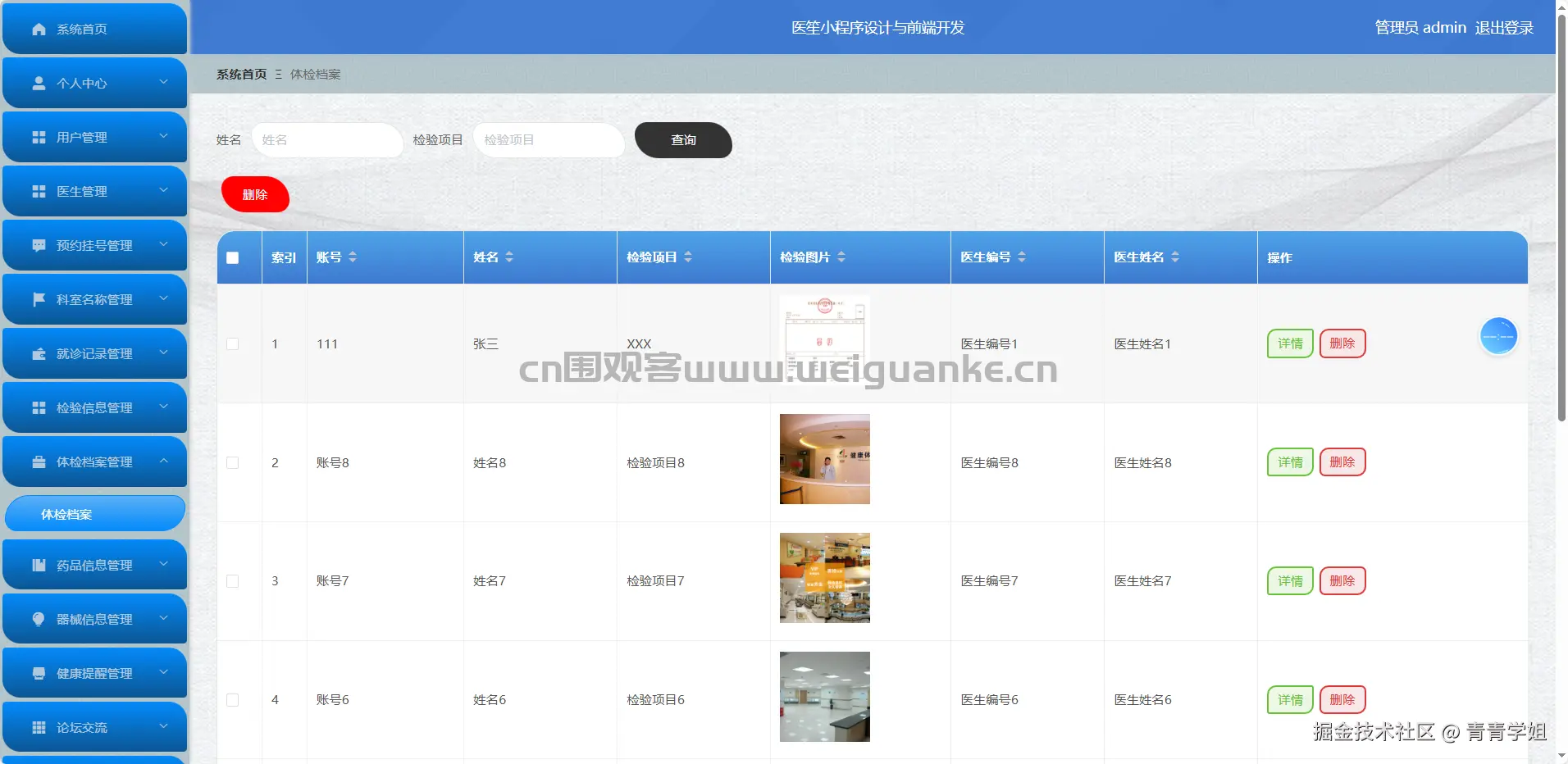
Task: Expand the 药品信息管理 menu chevron
Action: coord(163,564)
